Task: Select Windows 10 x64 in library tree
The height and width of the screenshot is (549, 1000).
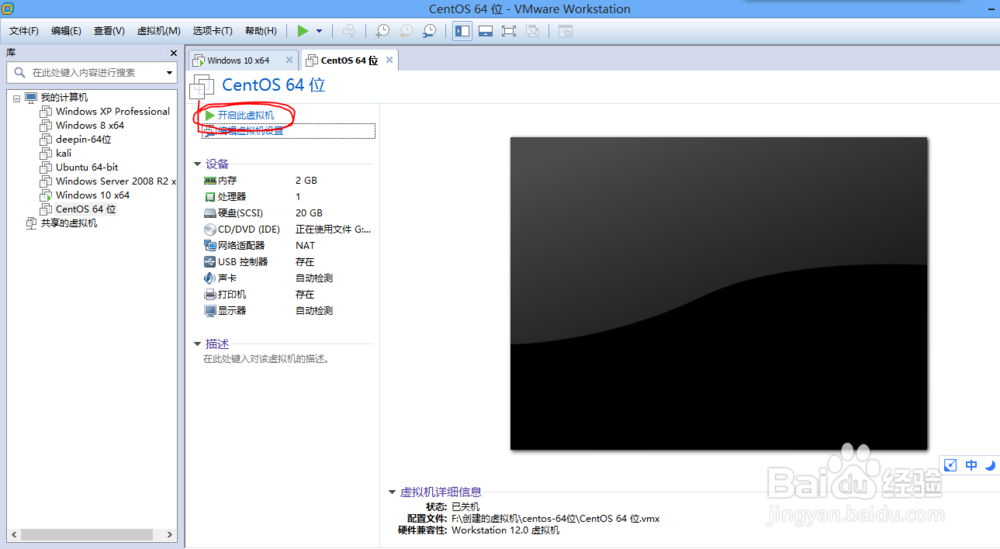Action: (x=92, y=195)
